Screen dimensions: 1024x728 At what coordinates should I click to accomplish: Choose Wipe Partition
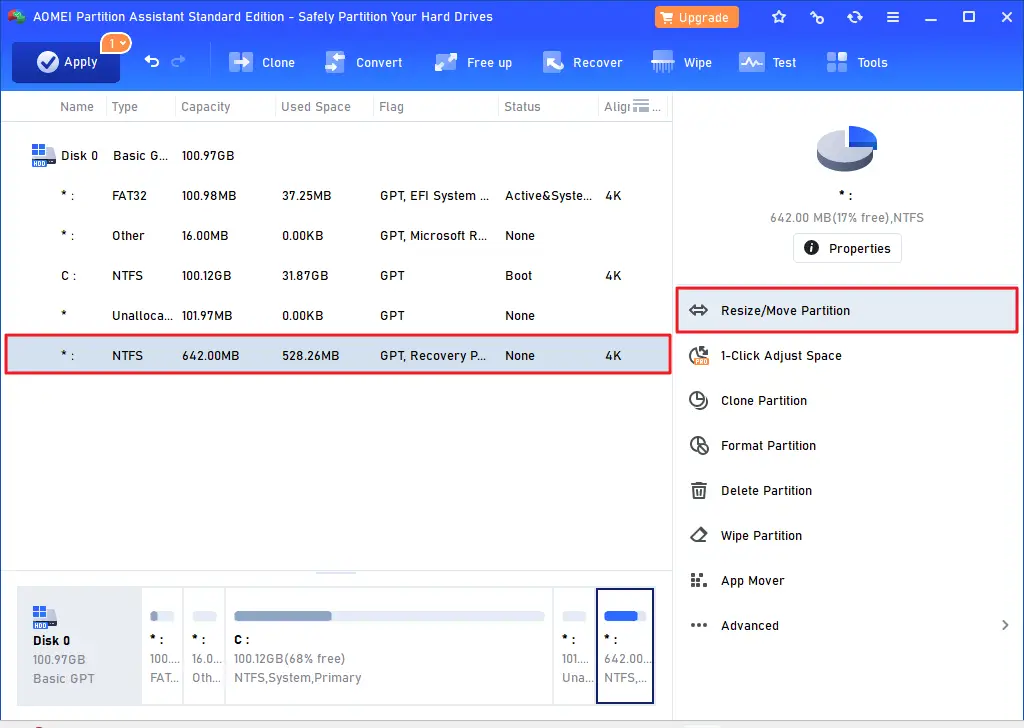click(x=846, y=535)
